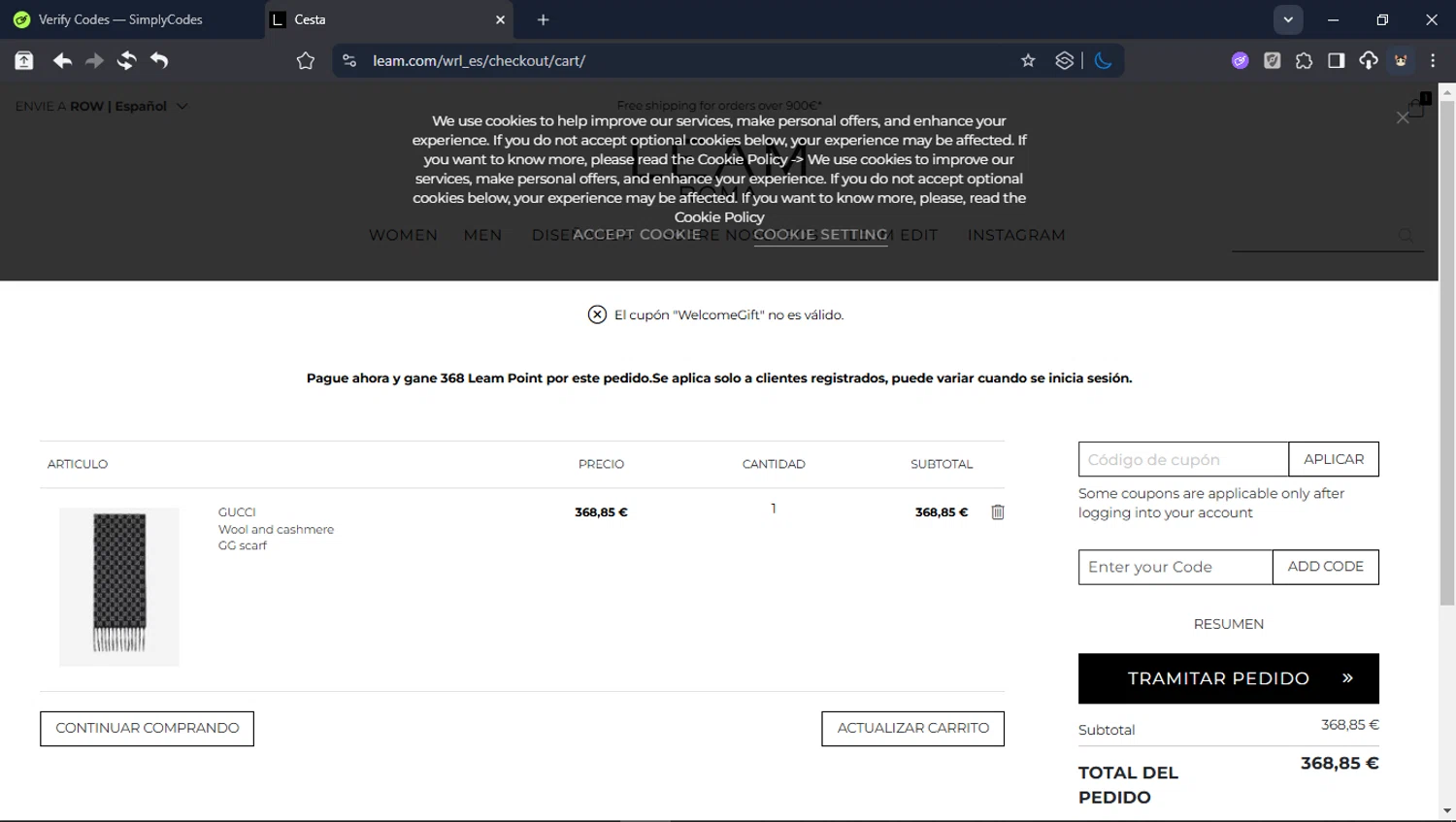Click the browser forward arrow
1456x822 pixels.
(94, 61)
